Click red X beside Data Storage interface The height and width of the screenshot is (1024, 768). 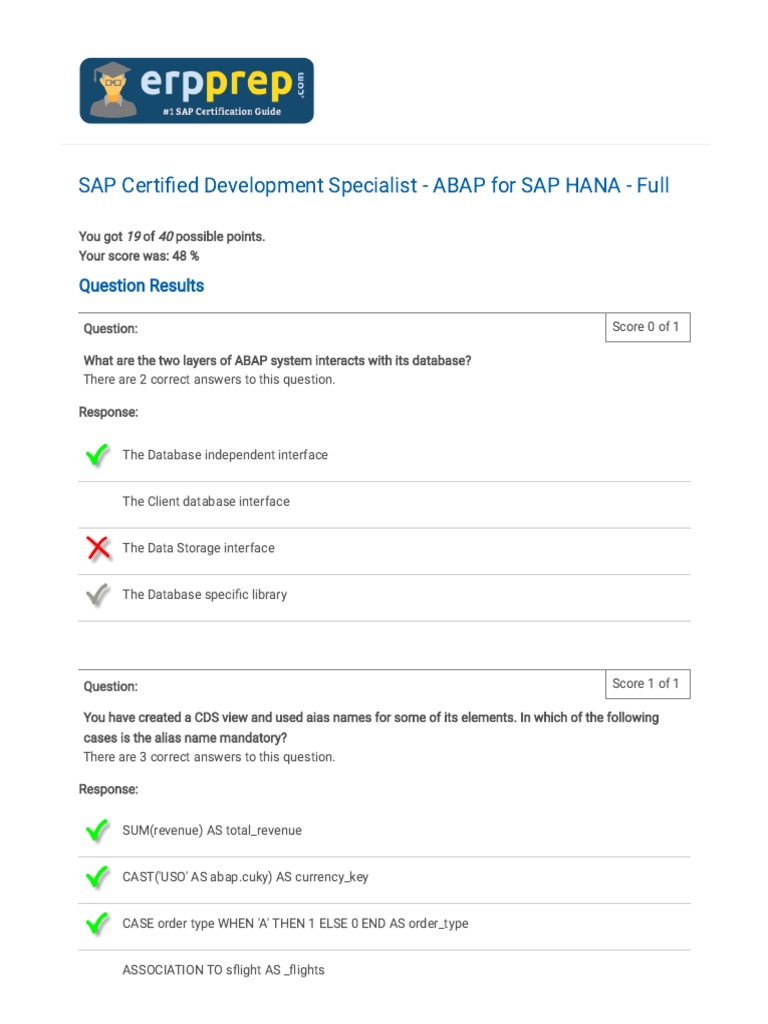[97, 548]
